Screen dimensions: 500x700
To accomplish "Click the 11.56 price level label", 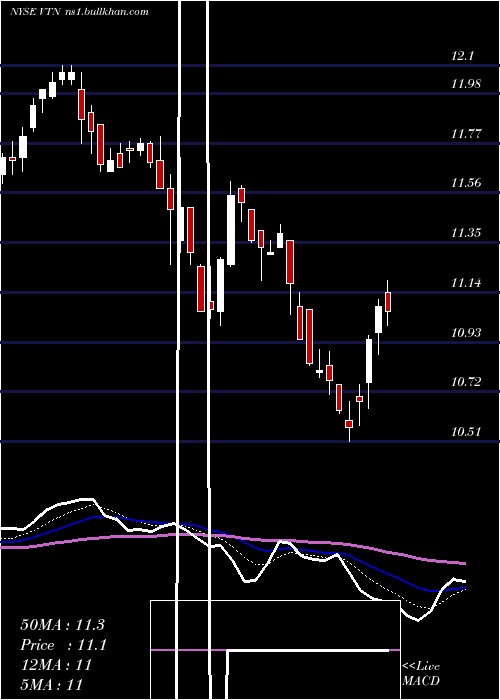I will 466,183.
